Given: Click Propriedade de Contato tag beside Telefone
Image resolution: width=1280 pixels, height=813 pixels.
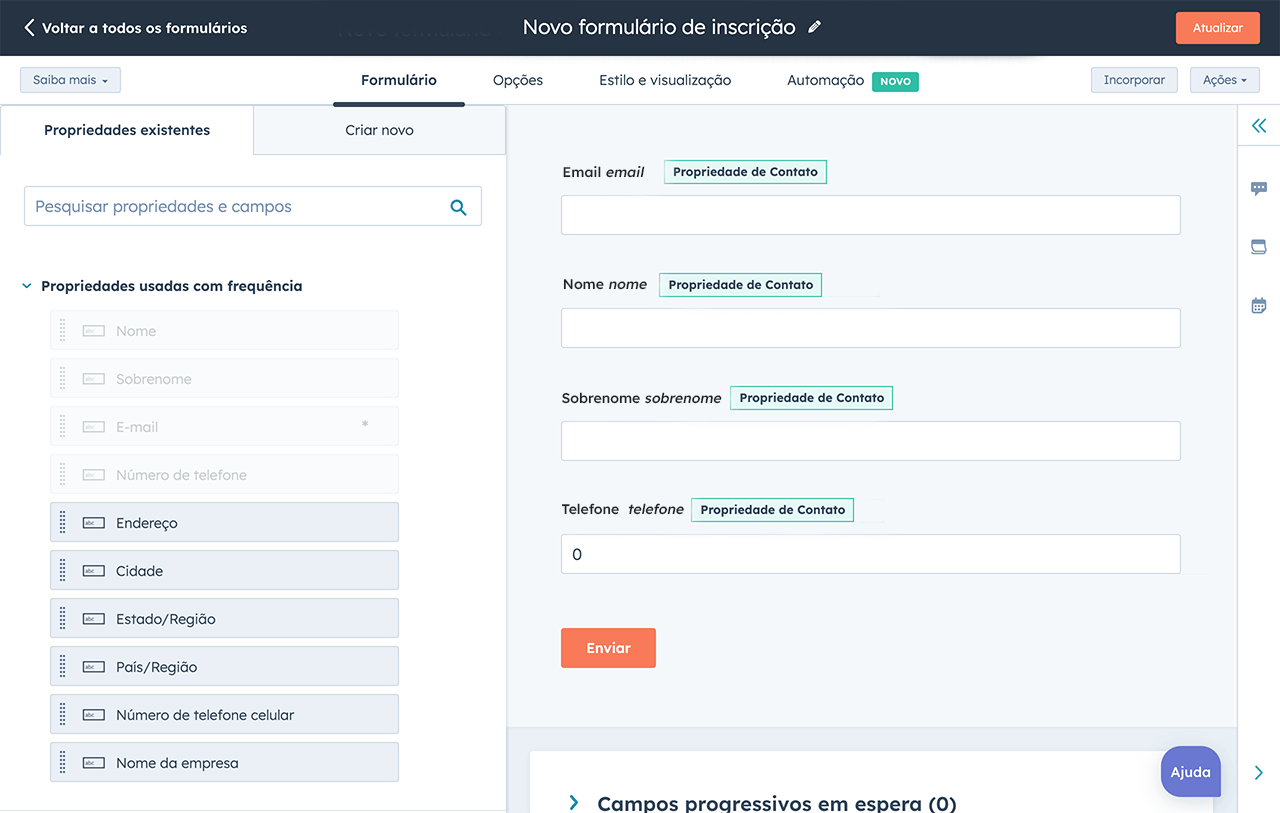Looking at the screenshot, I should click(x=772, y=510).
